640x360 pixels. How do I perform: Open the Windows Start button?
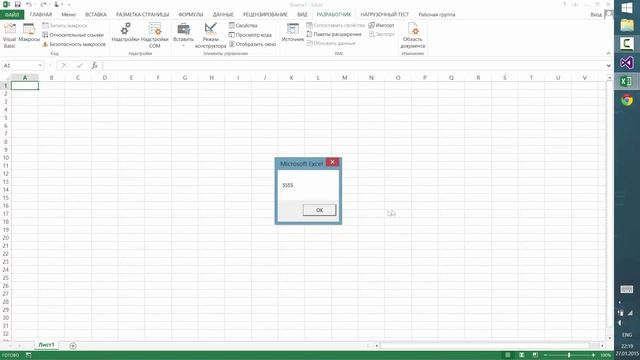pyautogui.click(x=627, y=8)
